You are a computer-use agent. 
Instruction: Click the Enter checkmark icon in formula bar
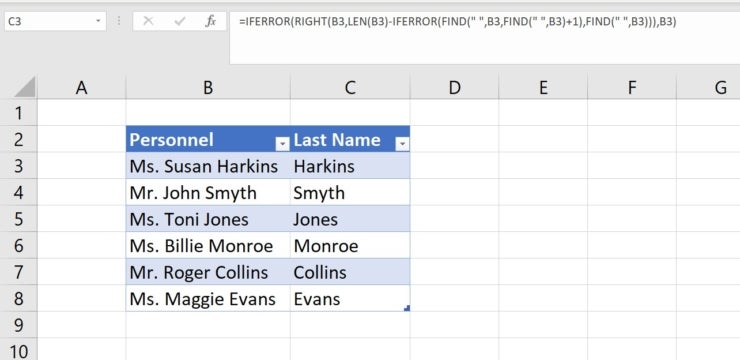[x=179, y=21]
